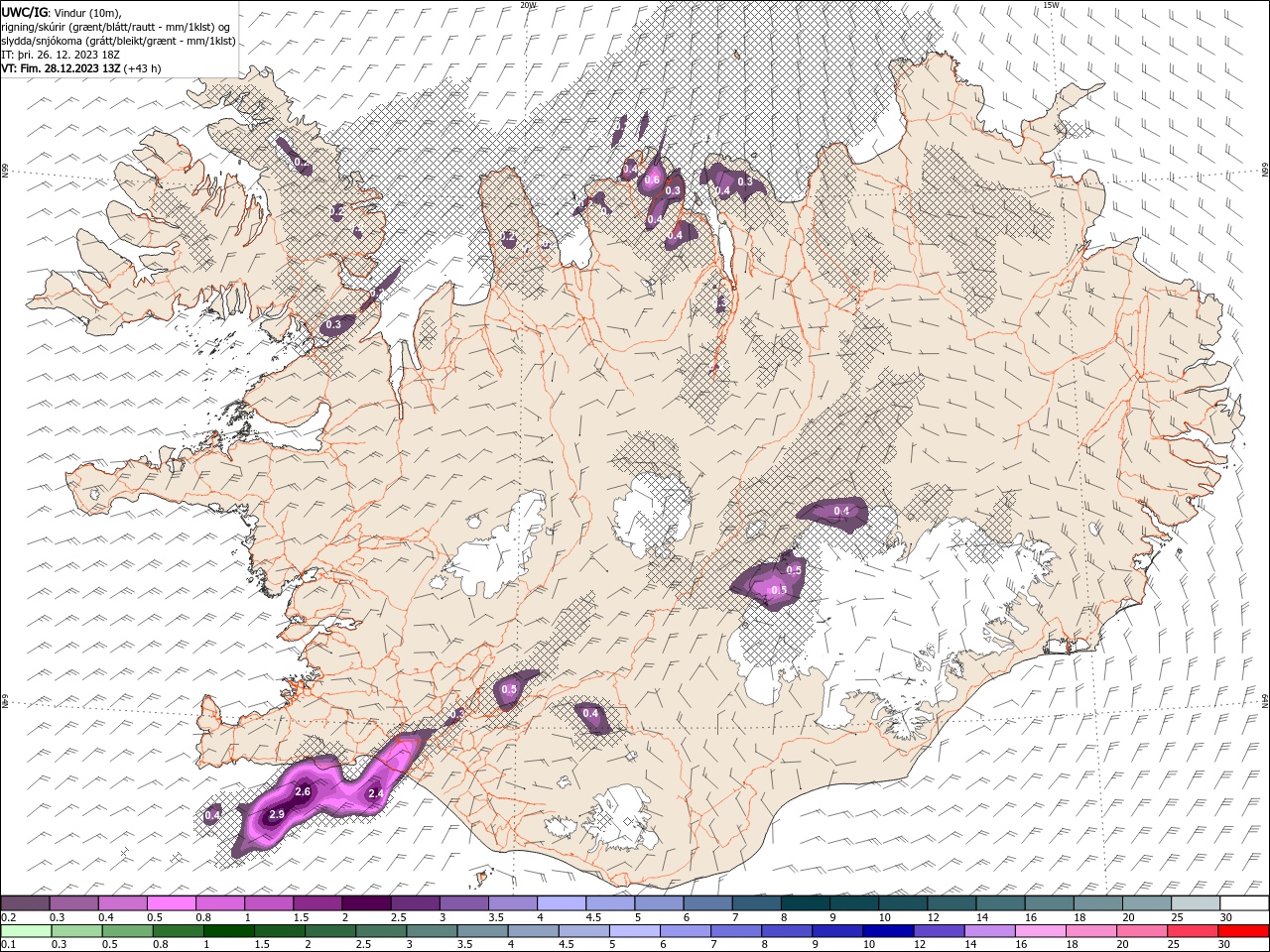Click the 0.6 value in the northern snow cell
The width and height of the screenshot is (1270, 952).
pos(652,180)
